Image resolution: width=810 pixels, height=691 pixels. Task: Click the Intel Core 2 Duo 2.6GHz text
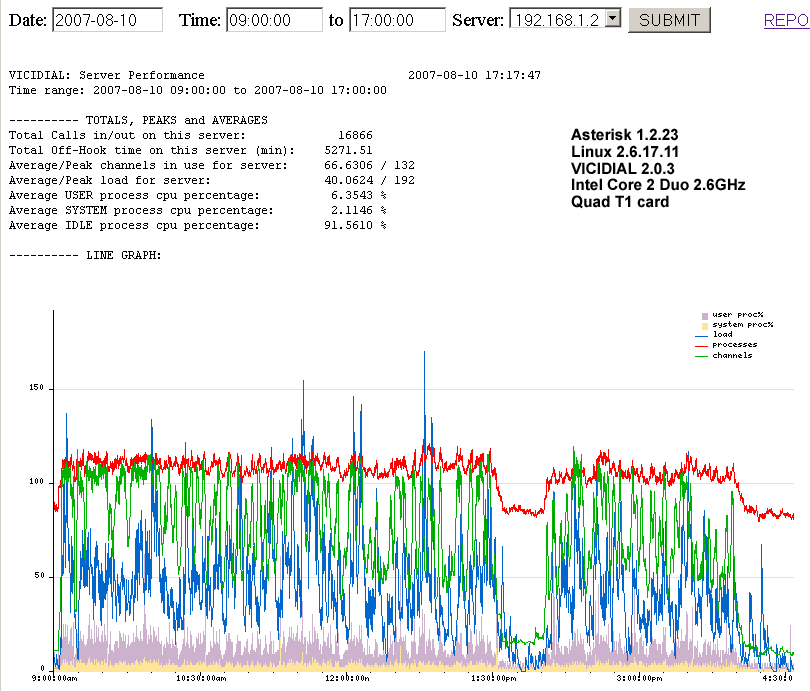coord(658,185)
